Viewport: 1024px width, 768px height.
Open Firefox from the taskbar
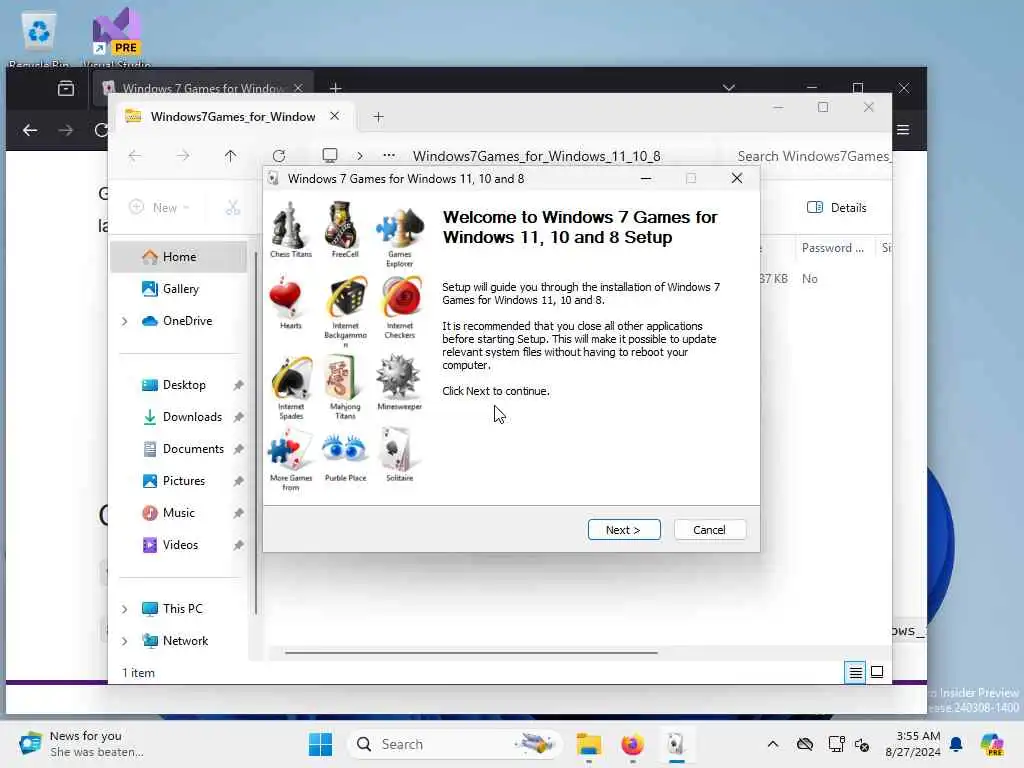coord(632,744)
